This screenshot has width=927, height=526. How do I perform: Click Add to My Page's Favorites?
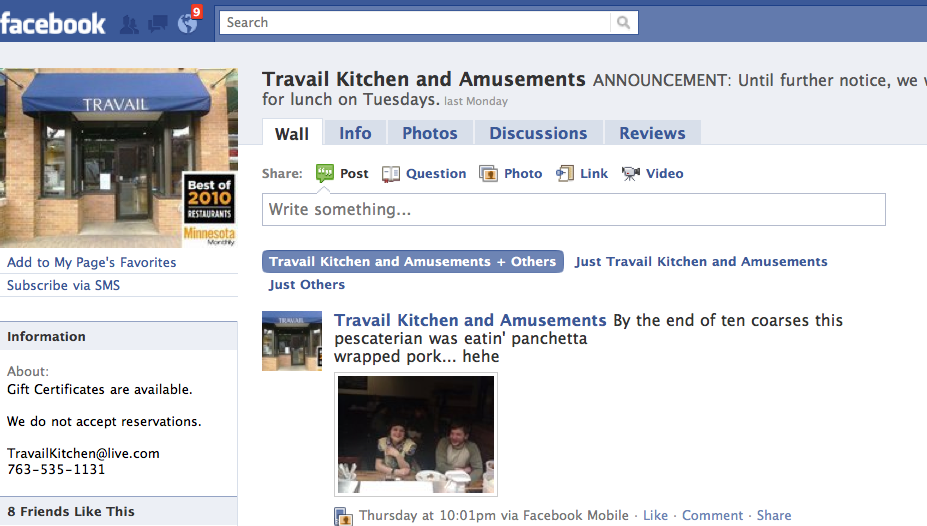[92, 262]
